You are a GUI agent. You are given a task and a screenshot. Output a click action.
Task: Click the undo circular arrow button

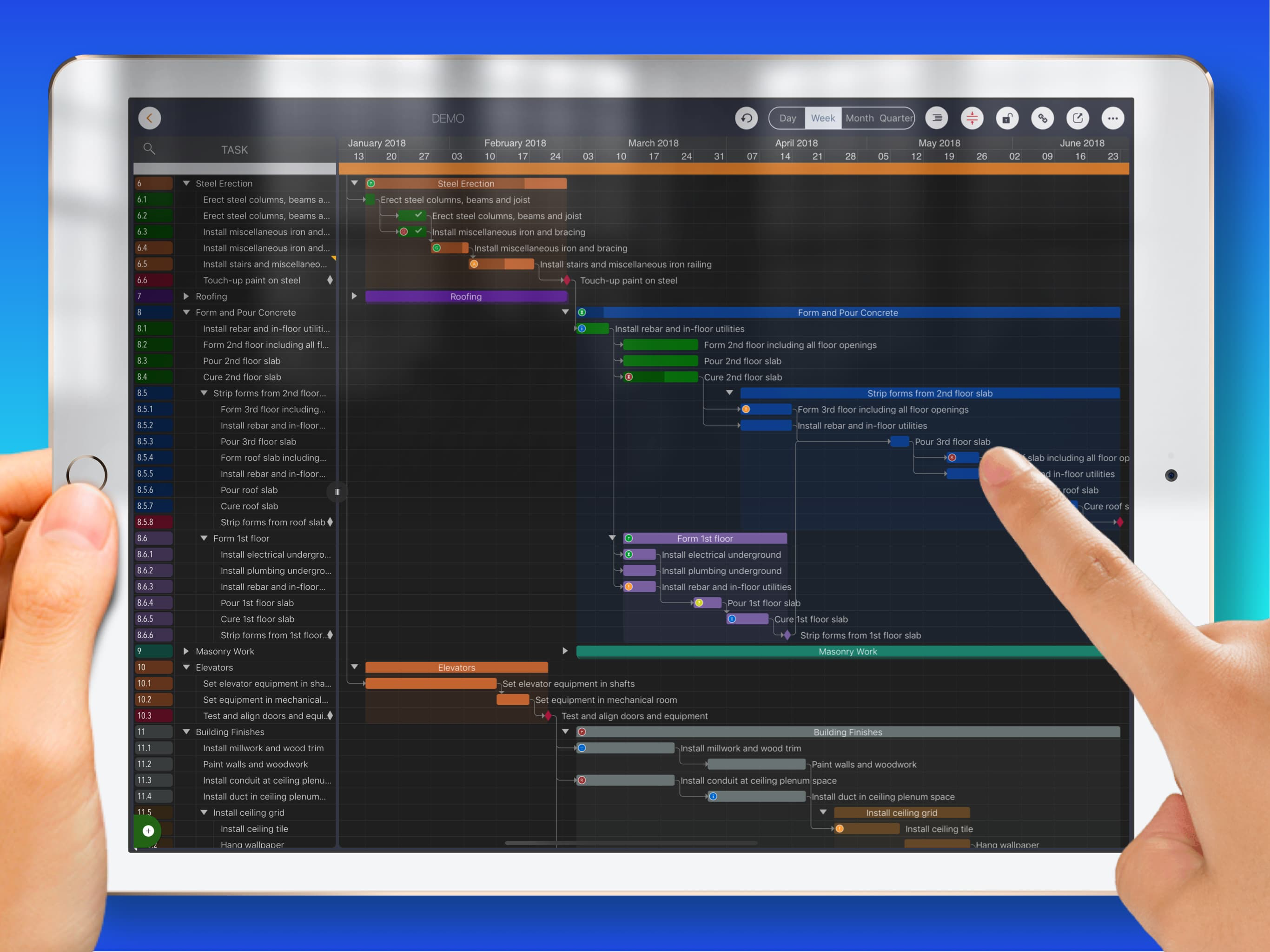746,118
